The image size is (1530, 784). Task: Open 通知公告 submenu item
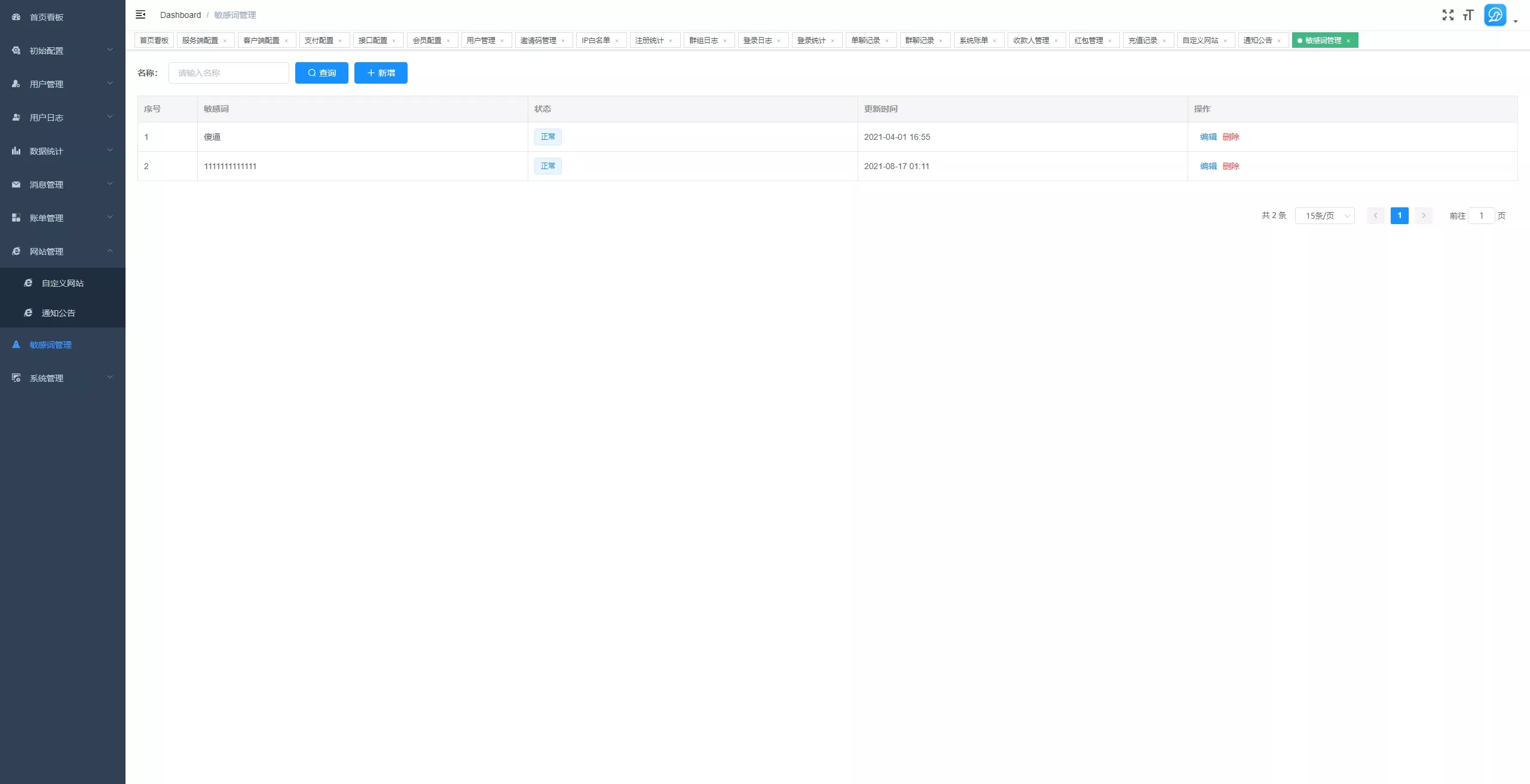[63, 313]
